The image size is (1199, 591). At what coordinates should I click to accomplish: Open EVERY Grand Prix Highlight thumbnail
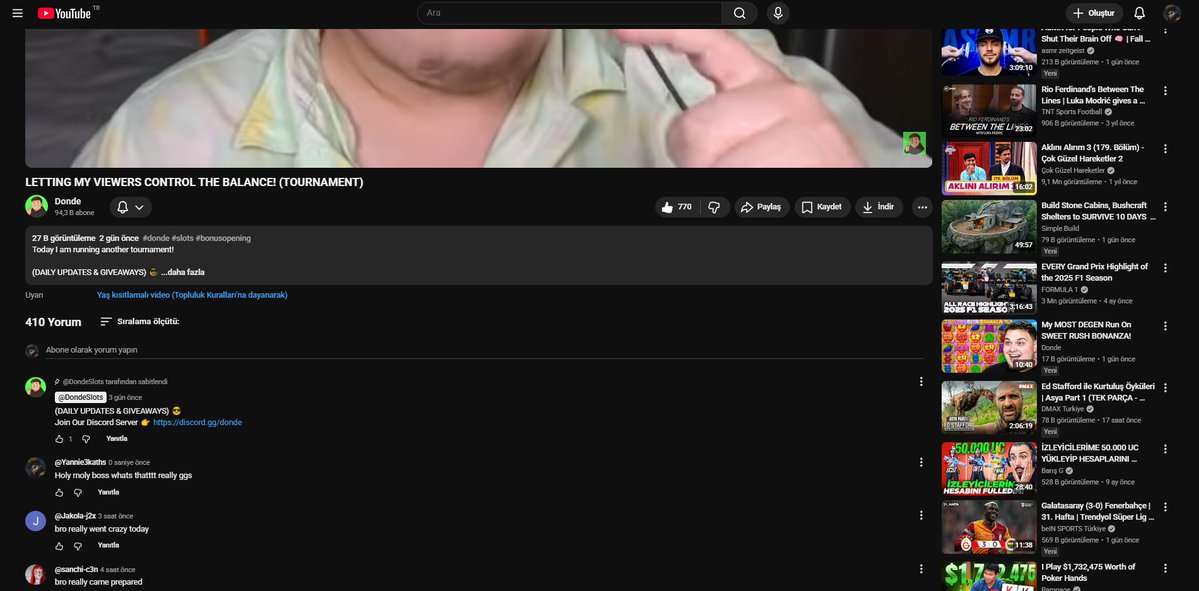[989, 287]
